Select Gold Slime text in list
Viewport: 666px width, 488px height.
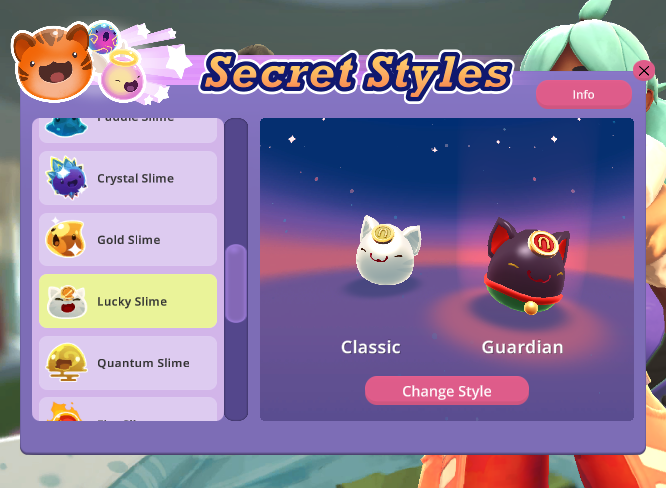coord(129,240)
